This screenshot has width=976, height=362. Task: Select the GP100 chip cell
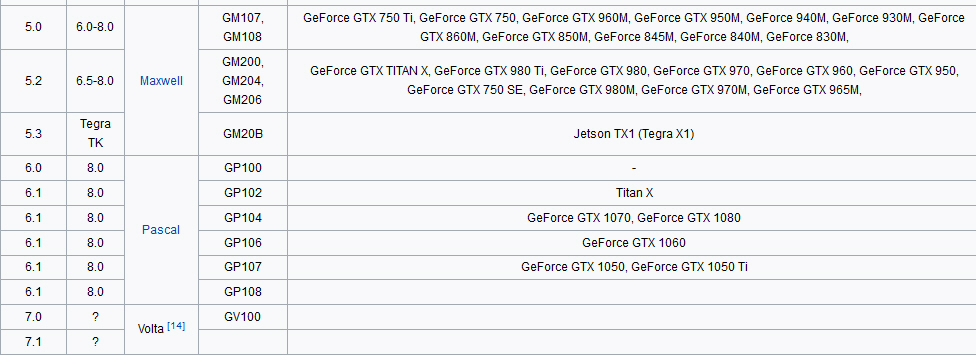point(243,168)
